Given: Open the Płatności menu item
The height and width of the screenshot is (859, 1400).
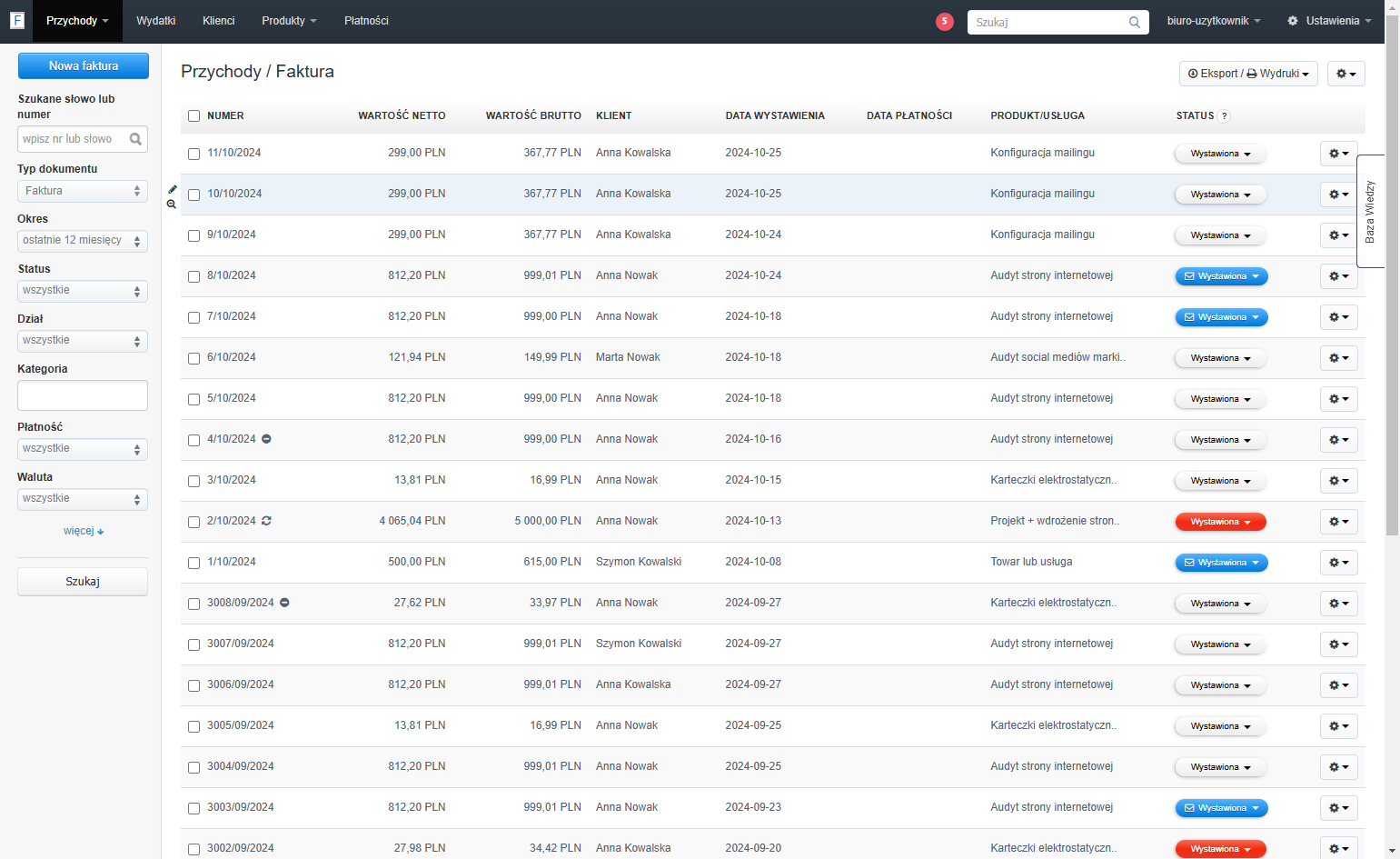Looking at the screenshot, I should tap(366, 21).
